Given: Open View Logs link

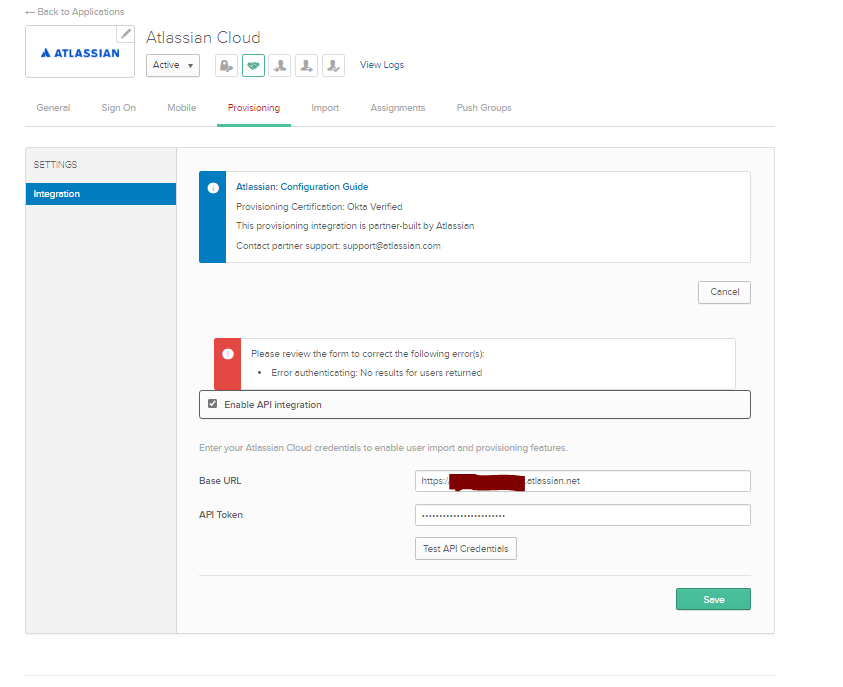Looking at the screenshot, I should tap(382, 65).
